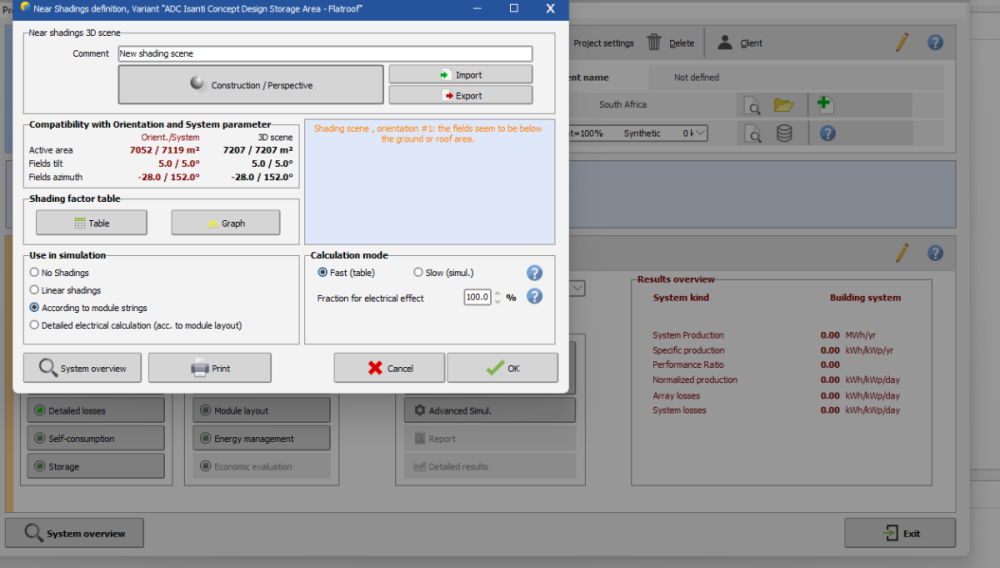Screen dimensions: 1000x568
Task: Select the No Shadings option
Action: (x=35, y=273)
